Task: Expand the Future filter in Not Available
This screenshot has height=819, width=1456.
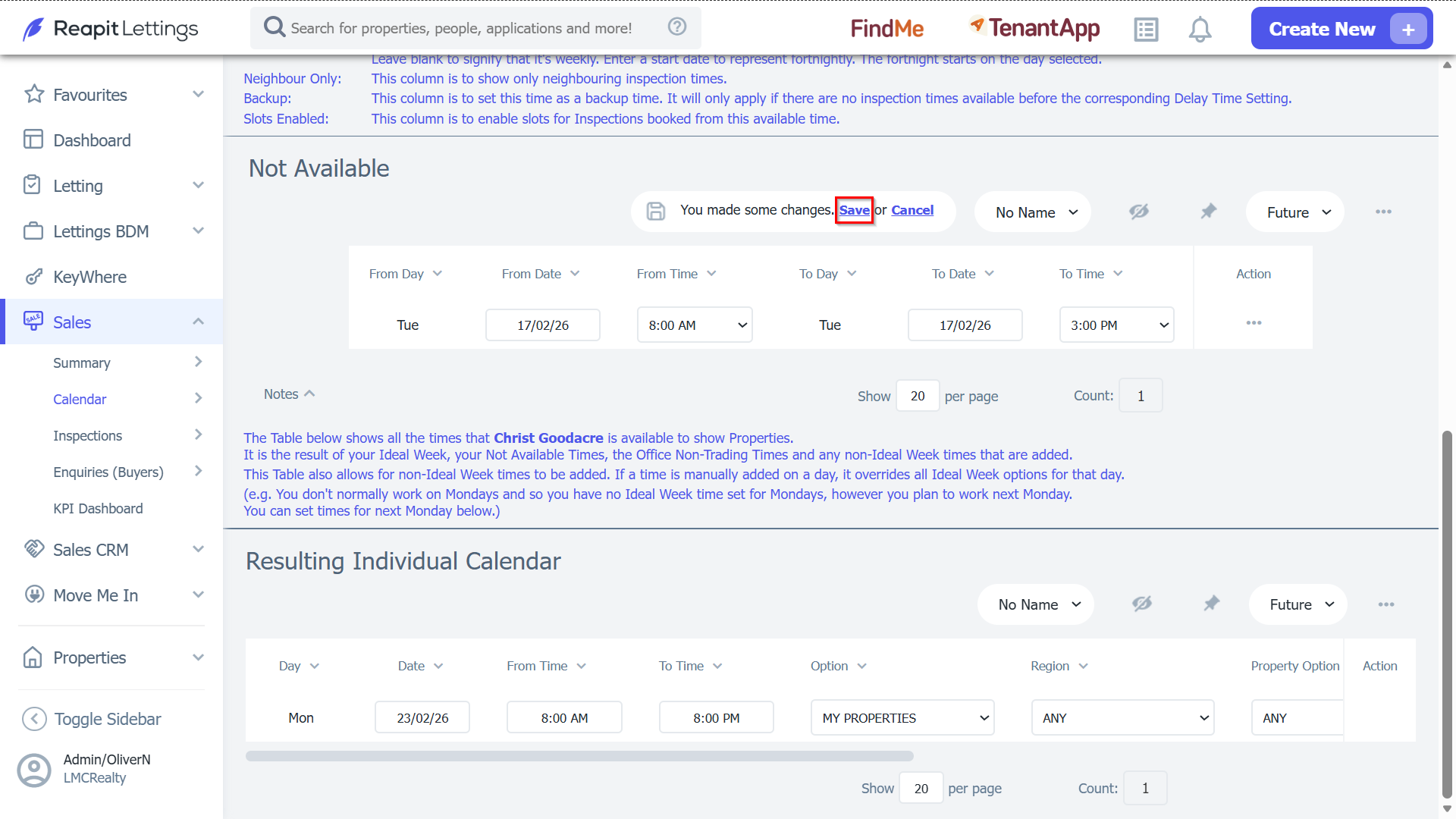Action: coord(1295,212)
